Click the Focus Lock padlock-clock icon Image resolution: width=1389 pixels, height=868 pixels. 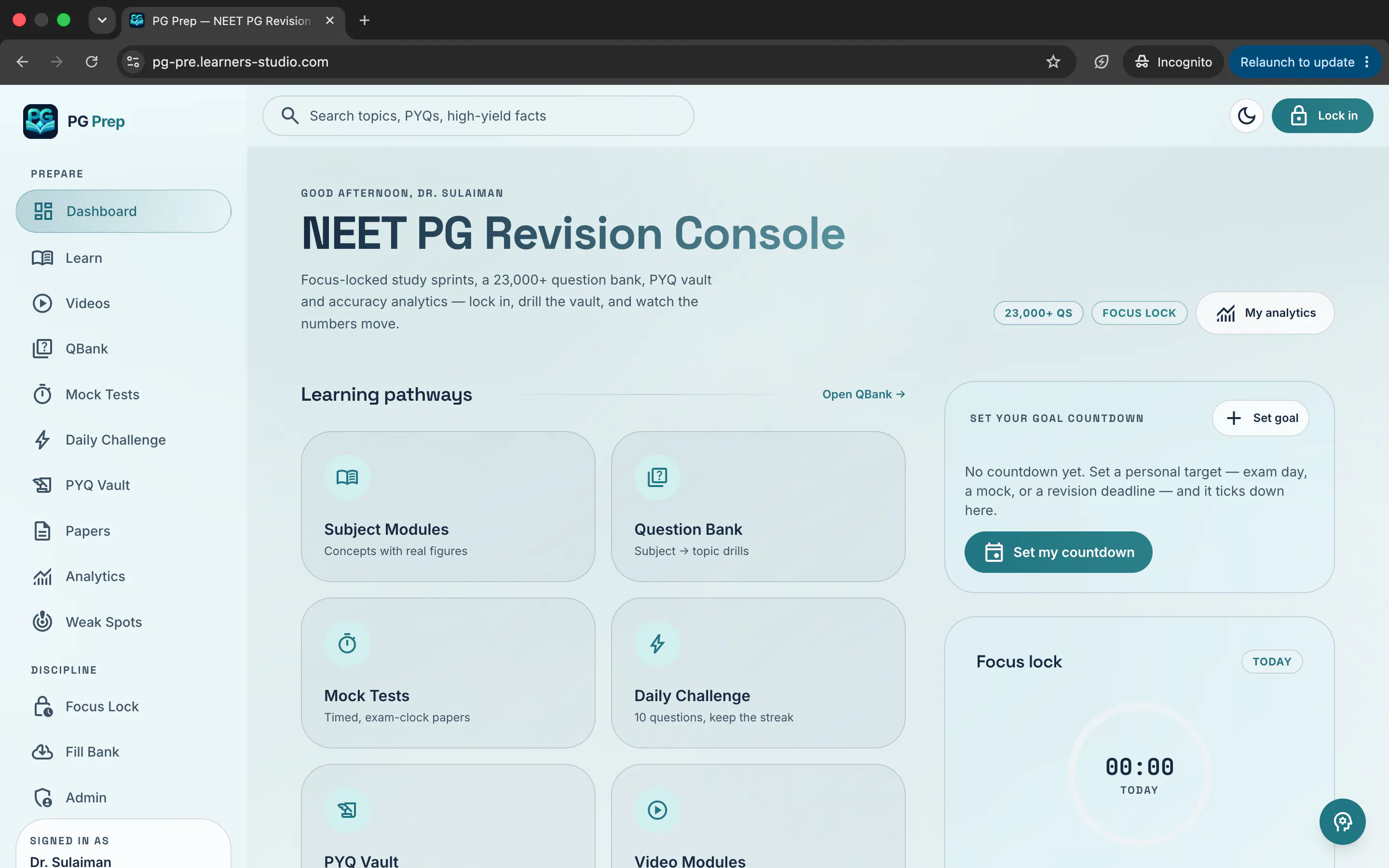click(43, 706)
